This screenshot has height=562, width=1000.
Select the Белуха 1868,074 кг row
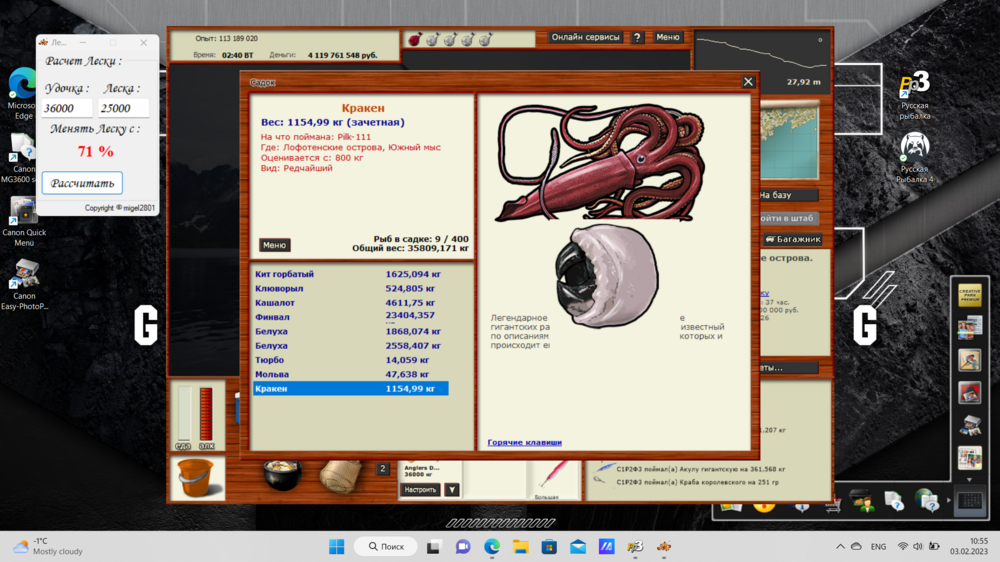click(x=350, y=331)
